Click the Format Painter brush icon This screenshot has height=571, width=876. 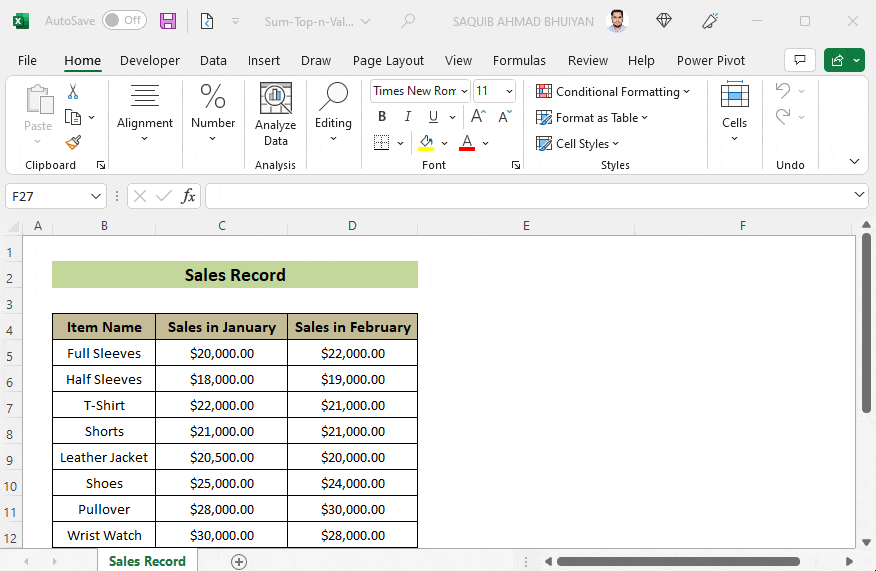(73, 142)
